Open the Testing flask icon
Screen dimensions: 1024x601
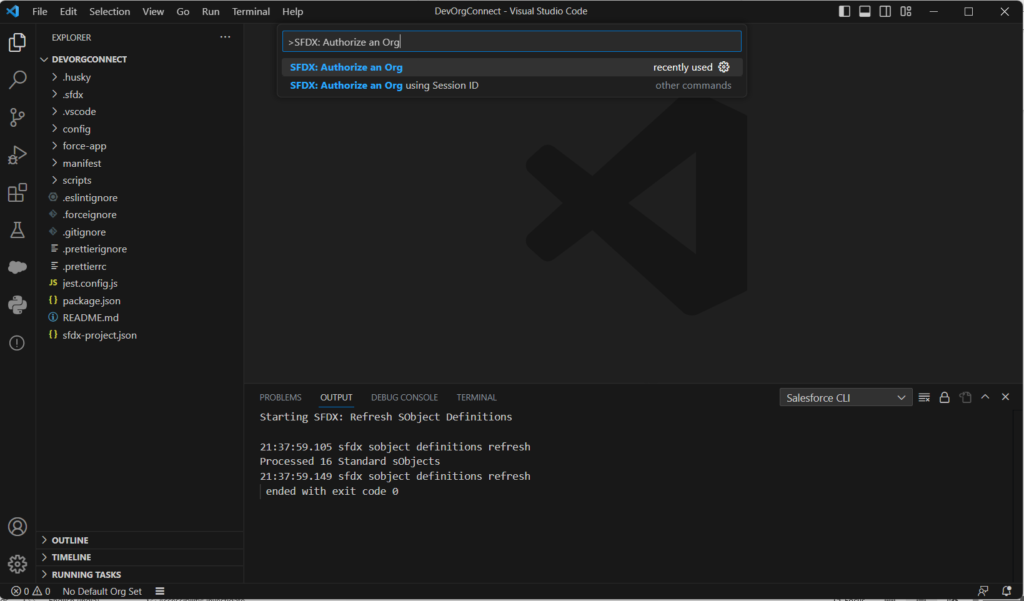pyautogui.click(x=17, y=230)
